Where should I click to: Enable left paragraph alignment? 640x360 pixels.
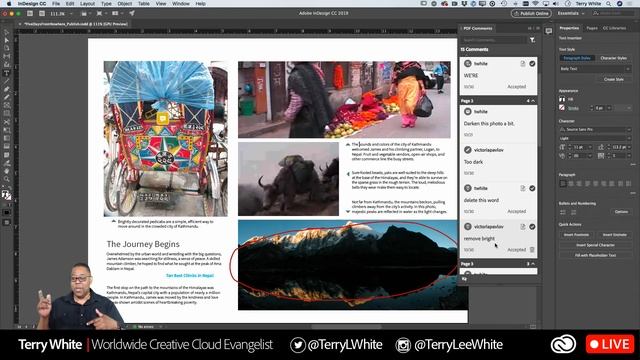[x=563, y=184]
